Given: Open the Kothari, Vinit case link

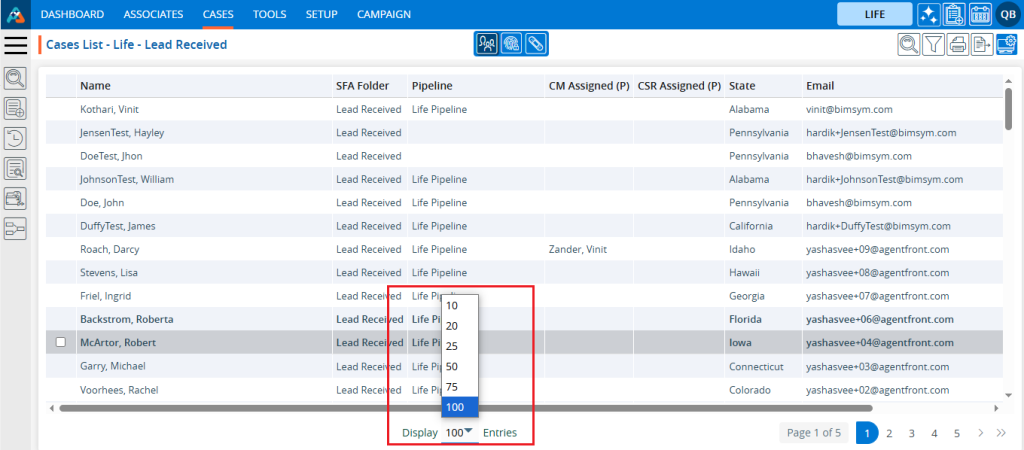Looking at the screenshot, I should click(112, 109).
